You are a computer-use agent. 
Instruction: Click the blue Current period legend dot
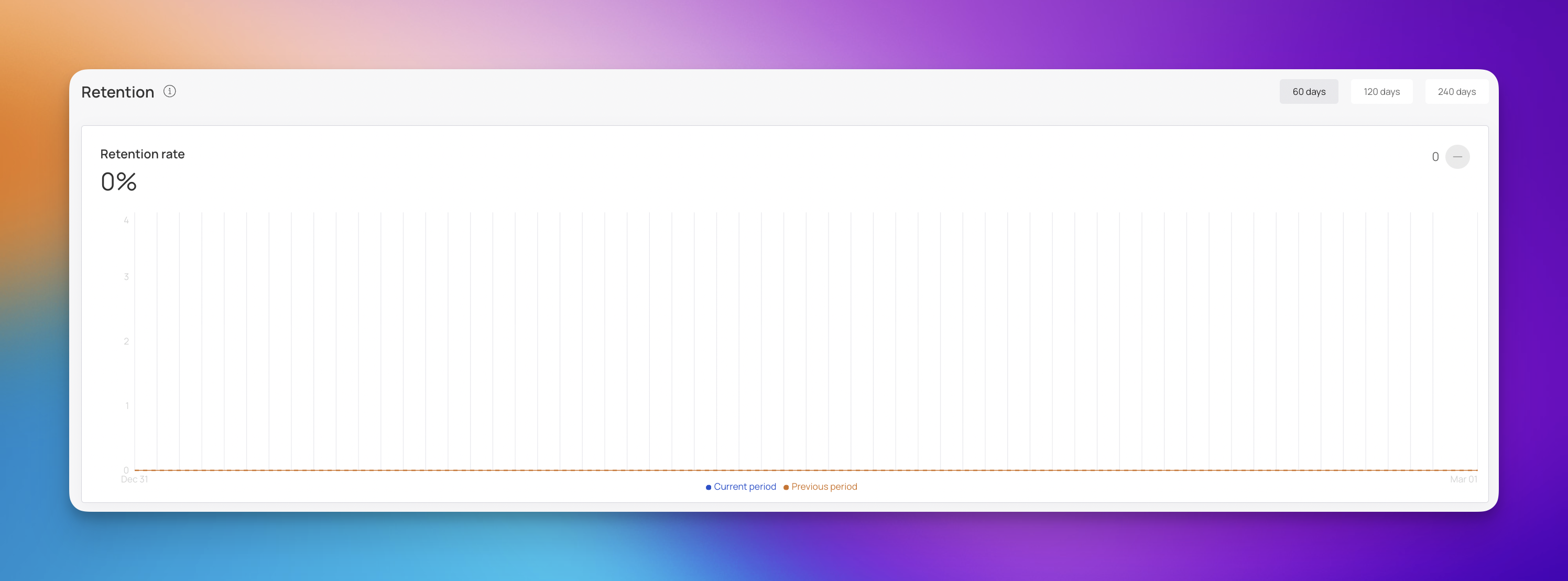(x=709, y=487)
